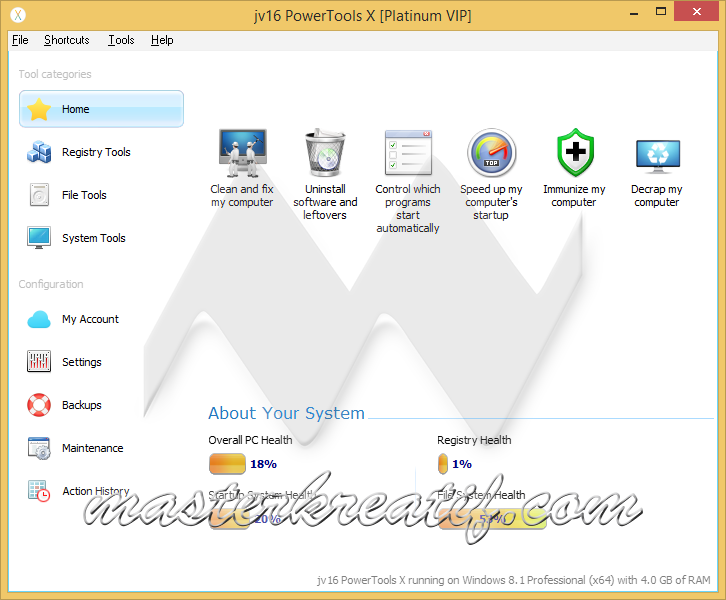726x600 pixels.
Task: Click the status bar system info text
Action: pos(513,580)
